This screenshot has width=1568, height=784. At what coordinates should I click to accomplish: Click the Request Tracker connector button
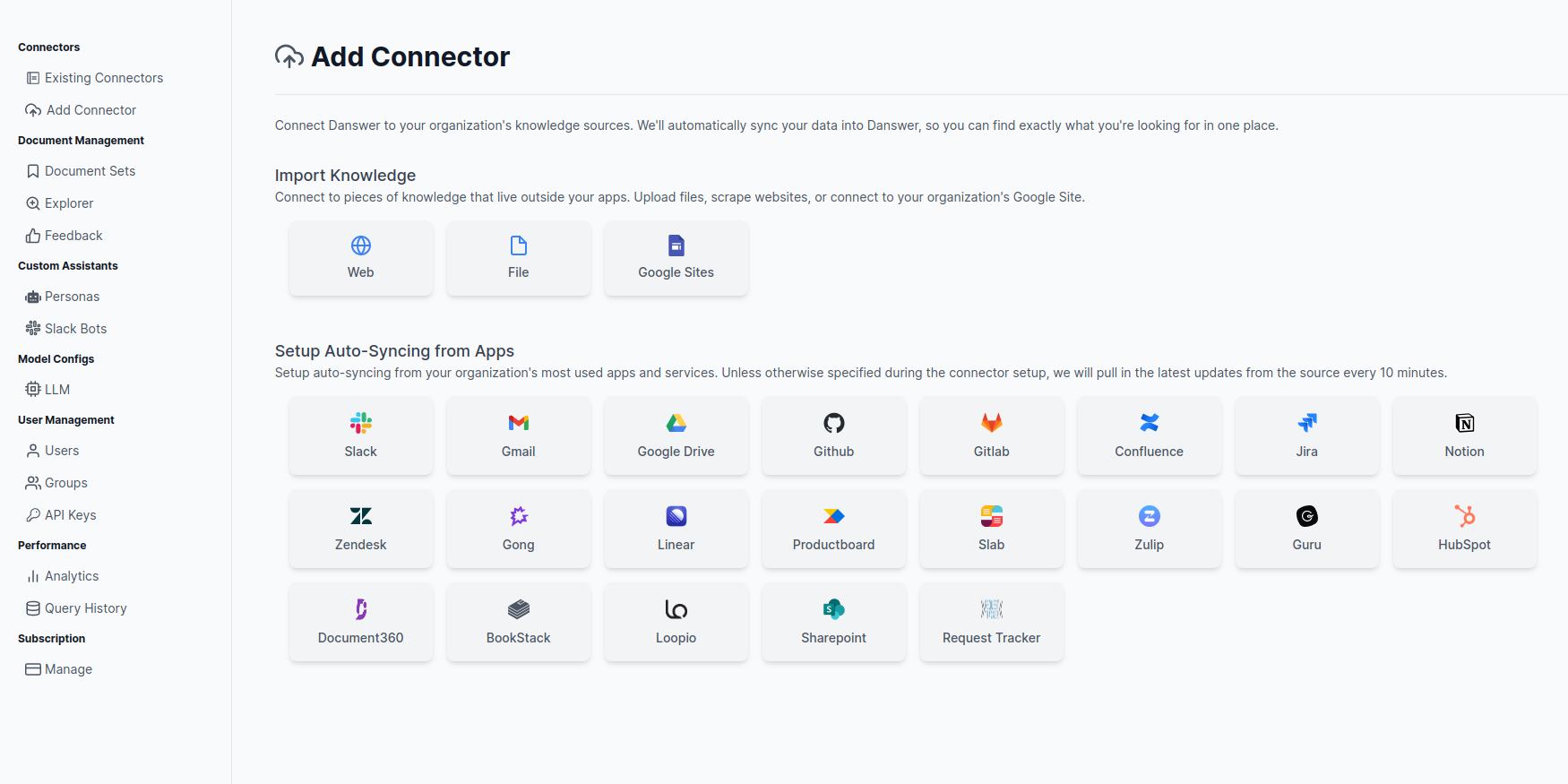992,622
